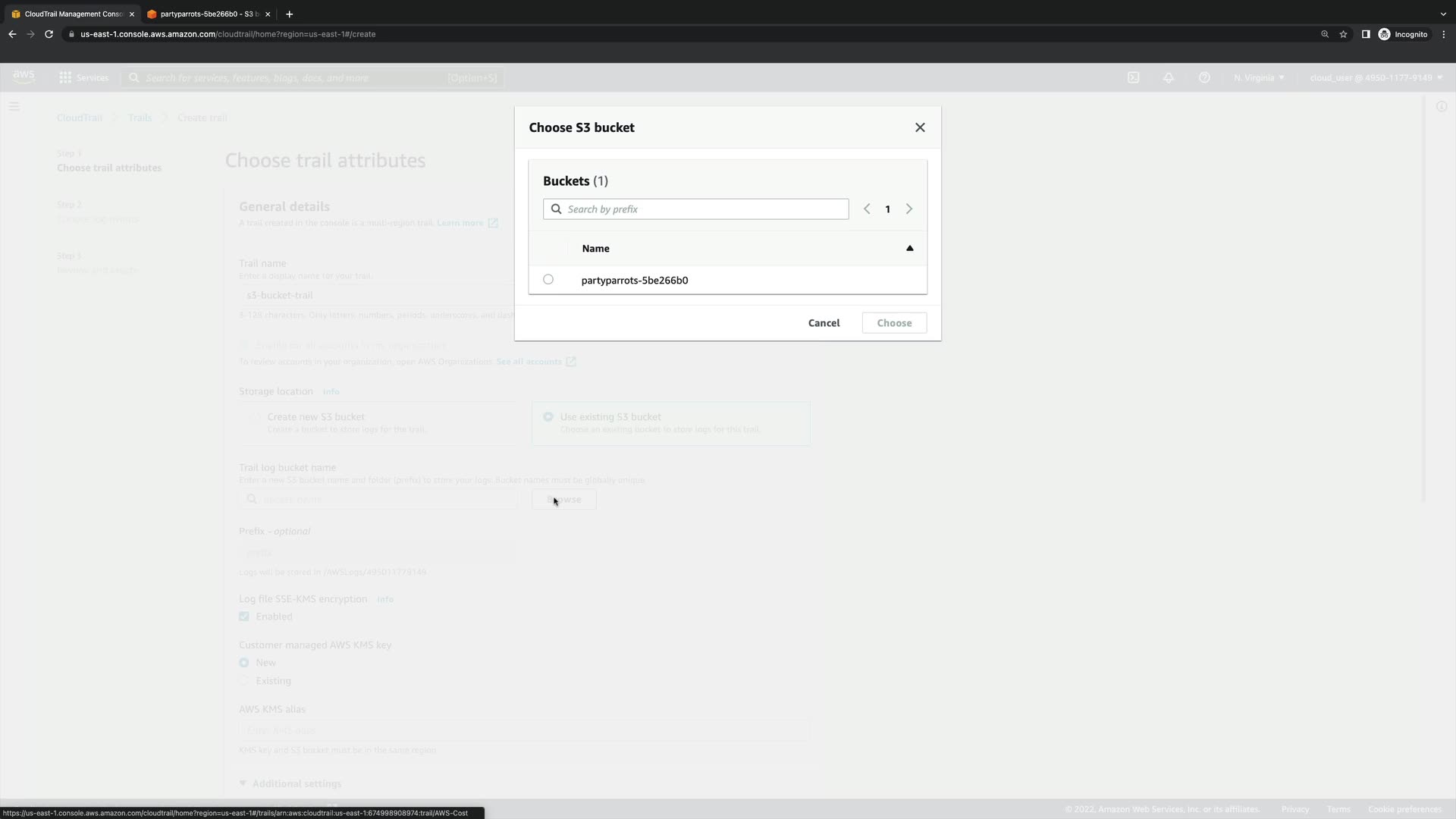Select the Existing KMS key radio option

[x=244, y=681]
